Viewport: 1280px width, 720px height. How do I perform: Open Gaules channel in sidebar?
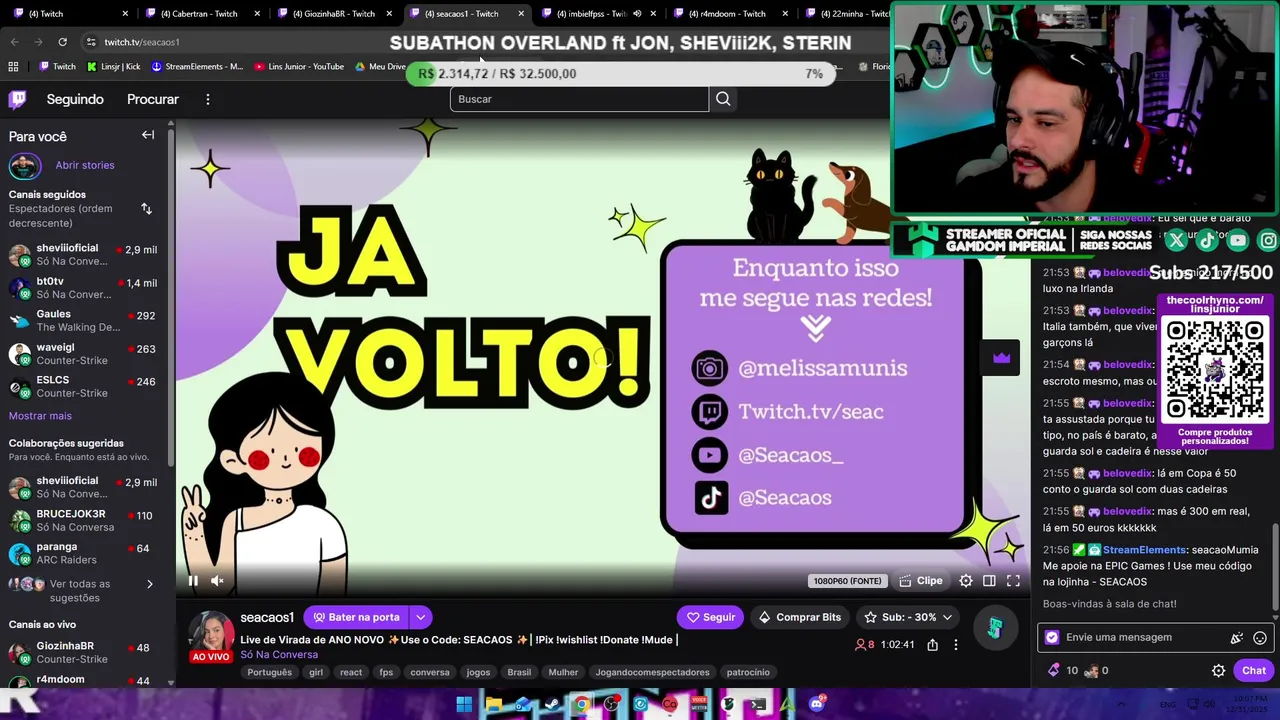point(83,321)
